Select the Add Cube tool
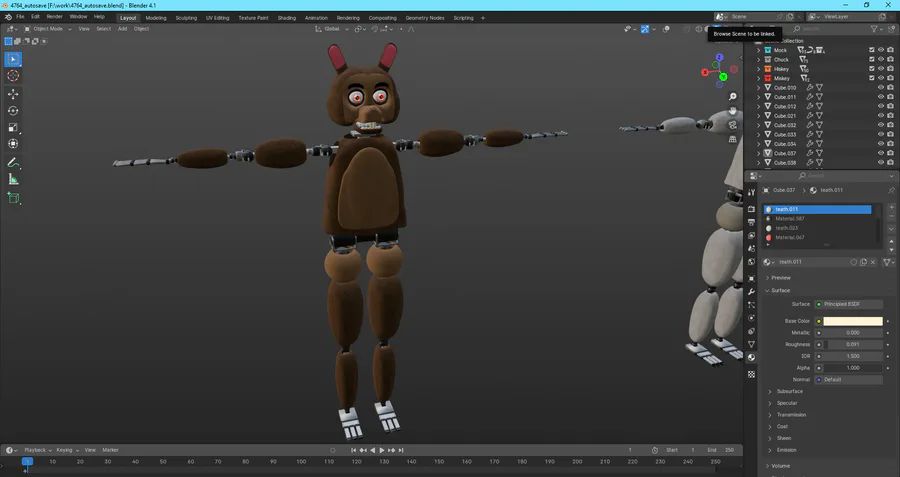This screenshot has height=477, width=900. (x=13, y=198)
